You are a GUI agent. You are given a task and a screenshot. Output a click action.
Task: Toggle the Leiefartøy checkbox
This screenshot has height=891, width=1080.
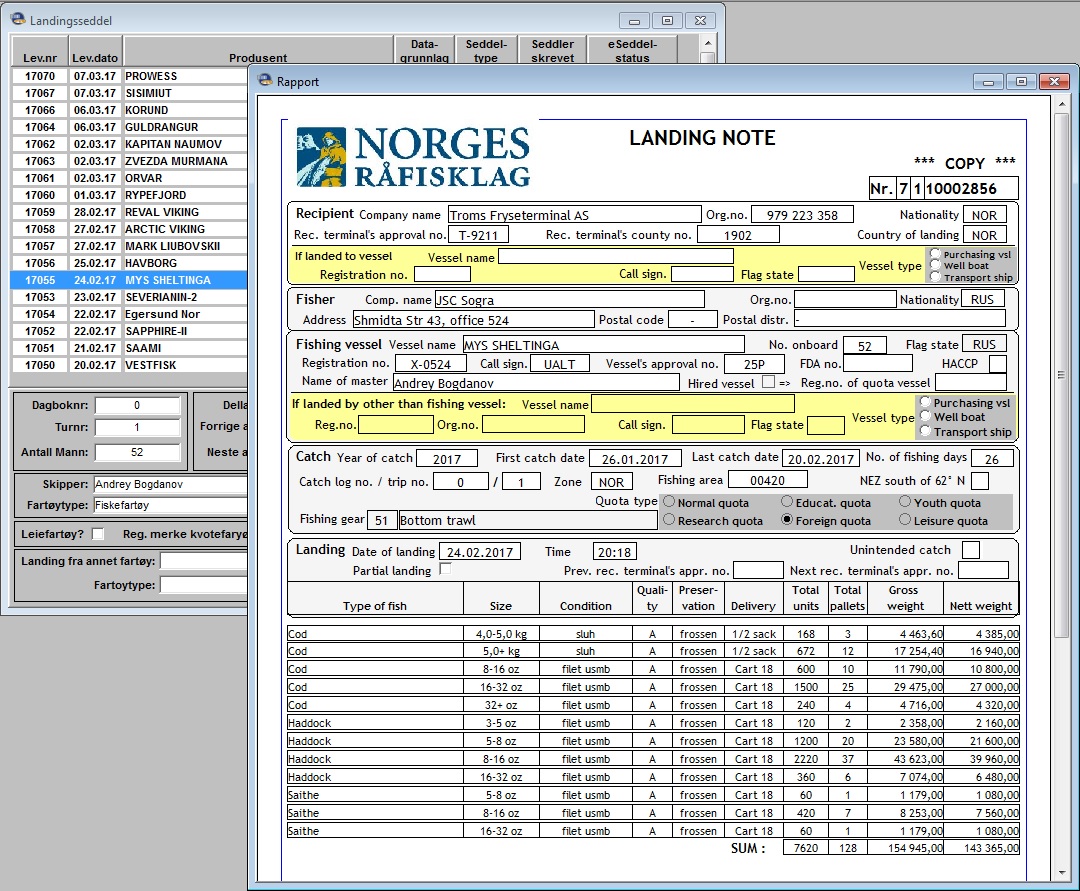coord(98,534)
